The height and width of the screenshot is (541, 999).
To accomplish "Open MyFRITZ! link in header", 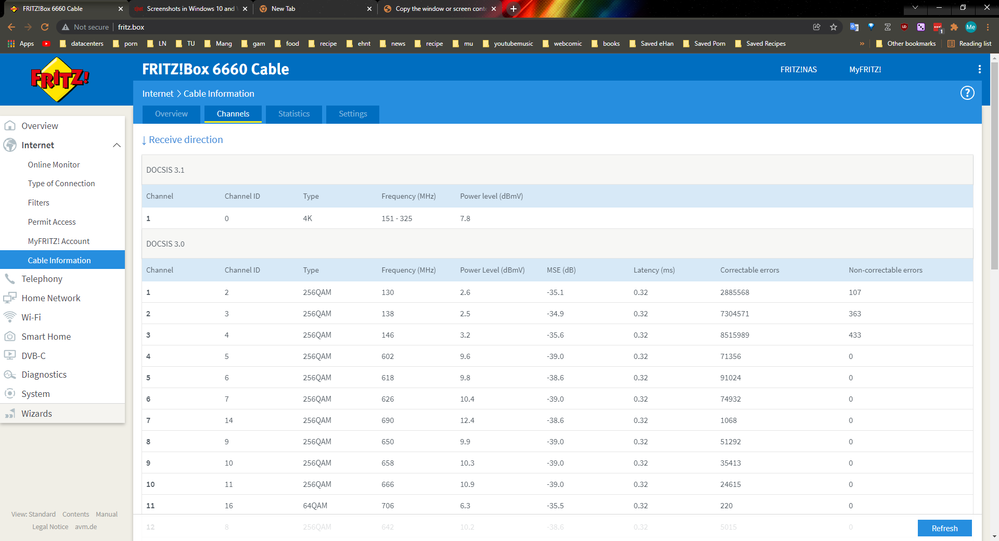I will 865,69.
